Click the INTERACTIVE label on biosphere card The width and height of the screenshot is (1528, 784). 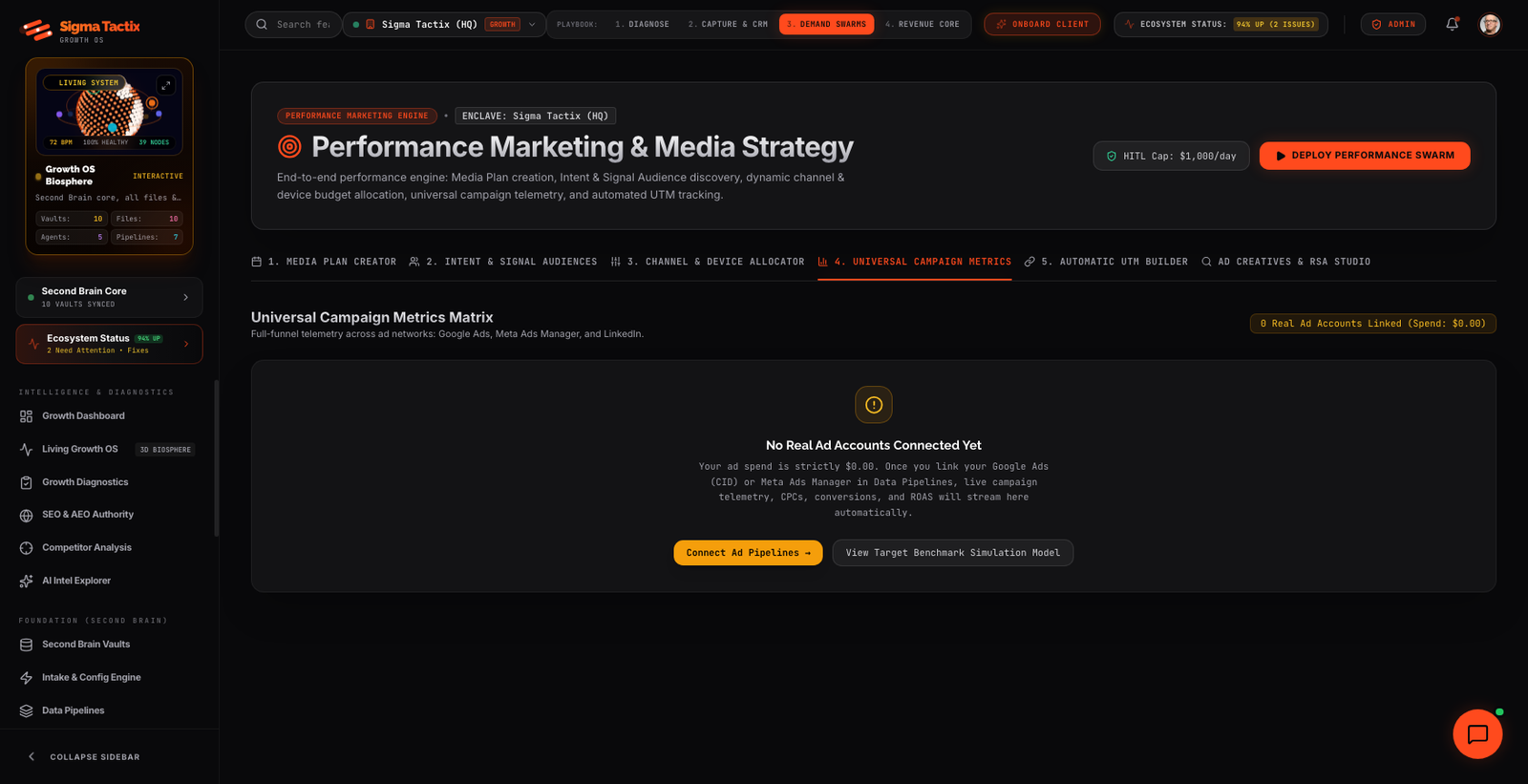coord(158,177)
